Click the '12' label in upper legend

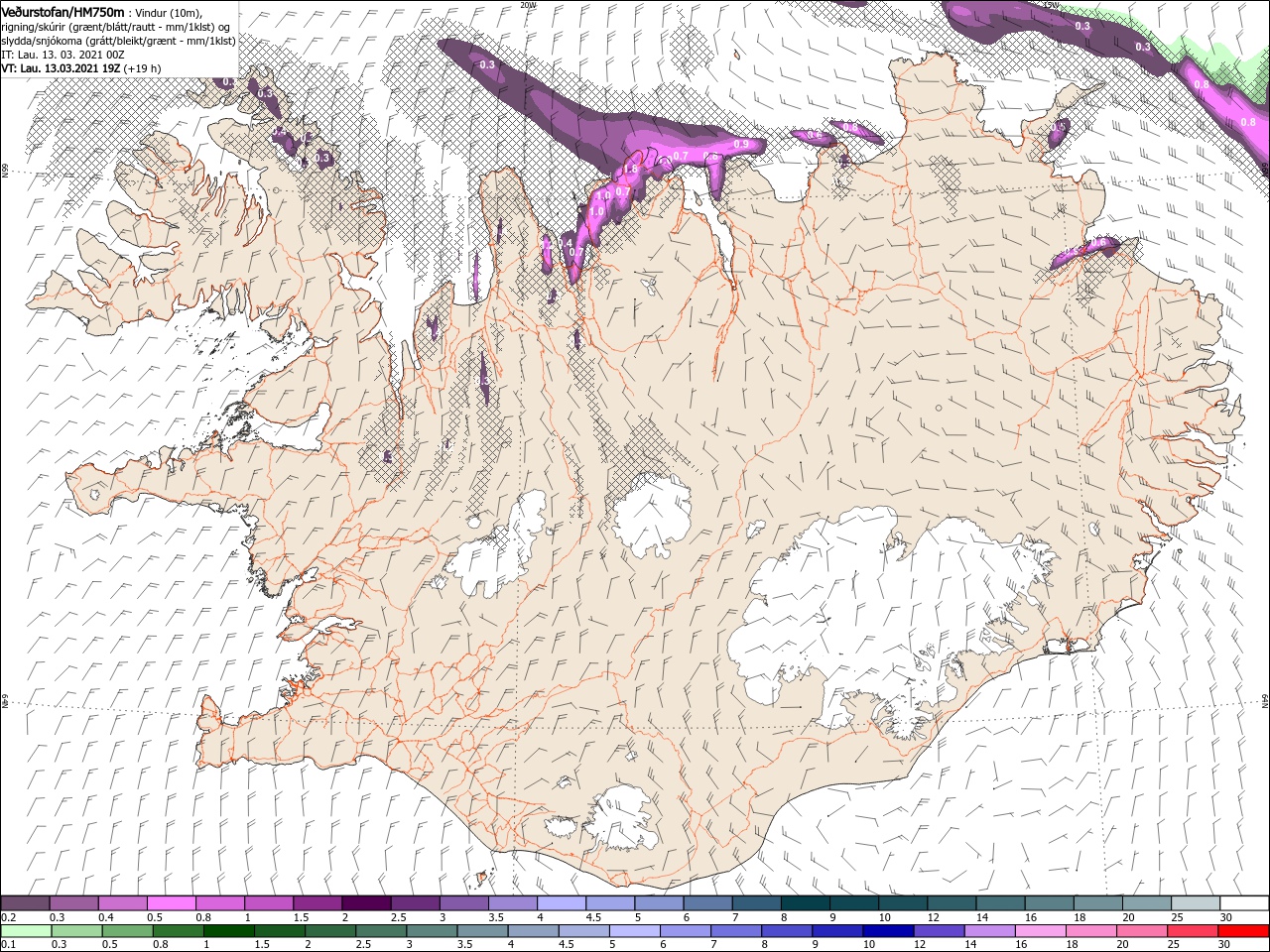click(x=933, y=917)
